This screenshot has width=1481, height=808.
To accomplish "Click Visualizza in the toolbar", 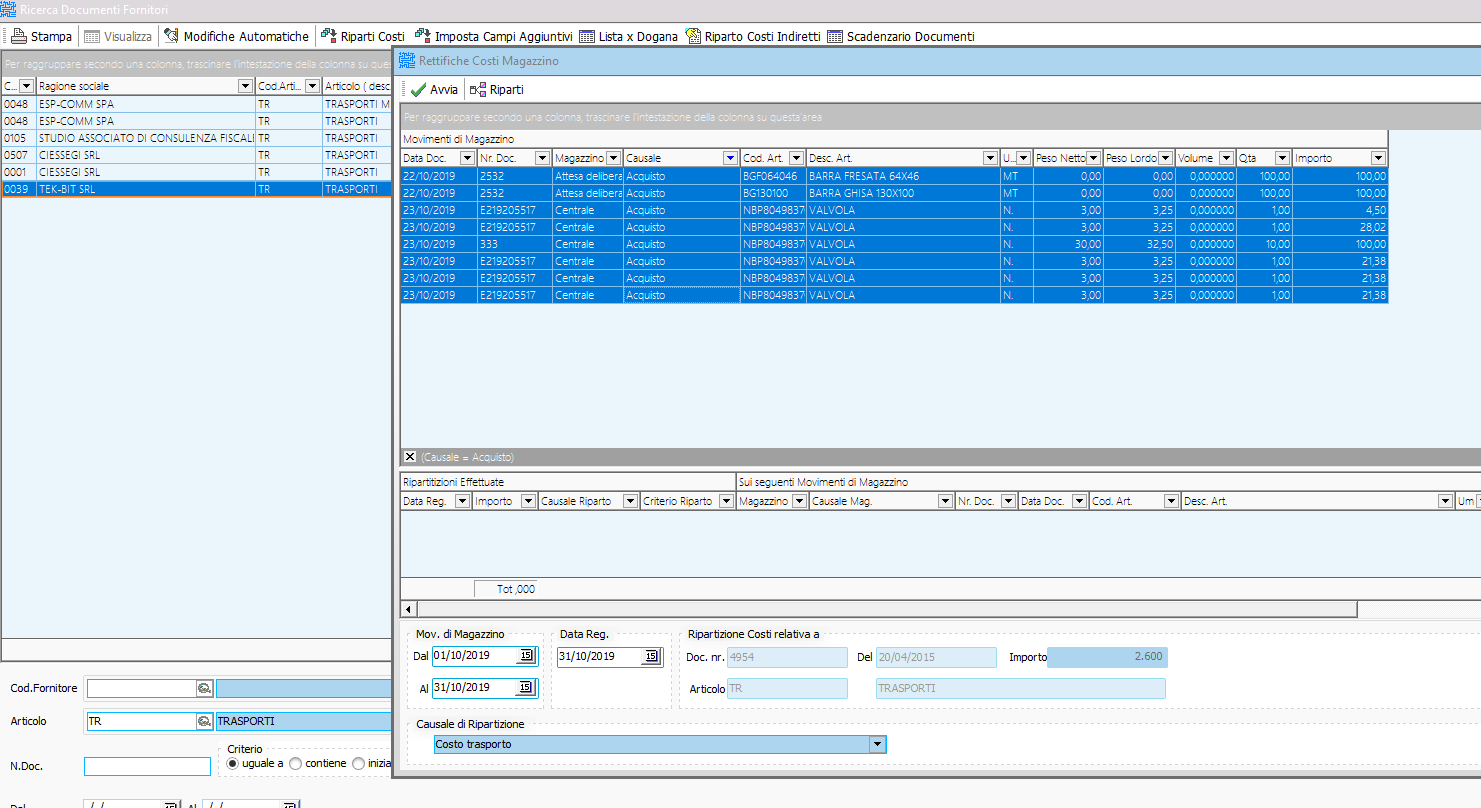I will (x=118, y=36).
